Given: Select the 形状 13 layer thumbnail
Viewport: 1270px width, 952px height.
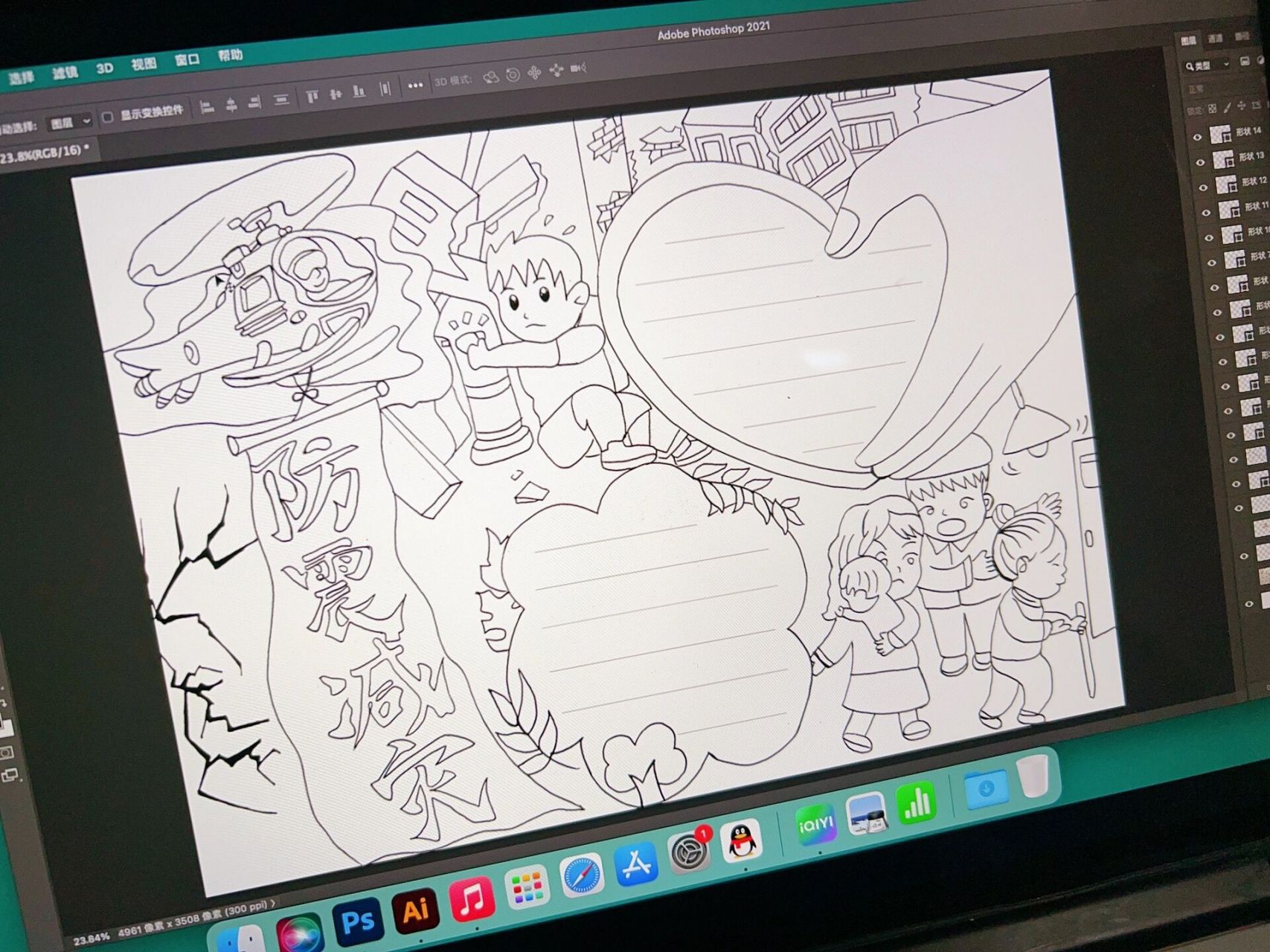Looking at the screenshot, I should tap(1223, 159).
